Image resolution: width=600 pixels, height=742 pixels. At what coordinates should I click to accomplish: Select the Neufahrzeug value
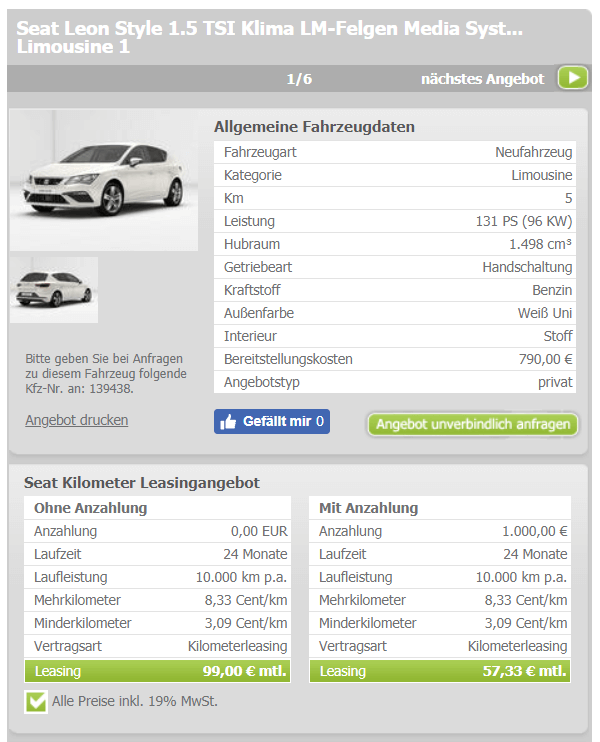pos(533,152)
